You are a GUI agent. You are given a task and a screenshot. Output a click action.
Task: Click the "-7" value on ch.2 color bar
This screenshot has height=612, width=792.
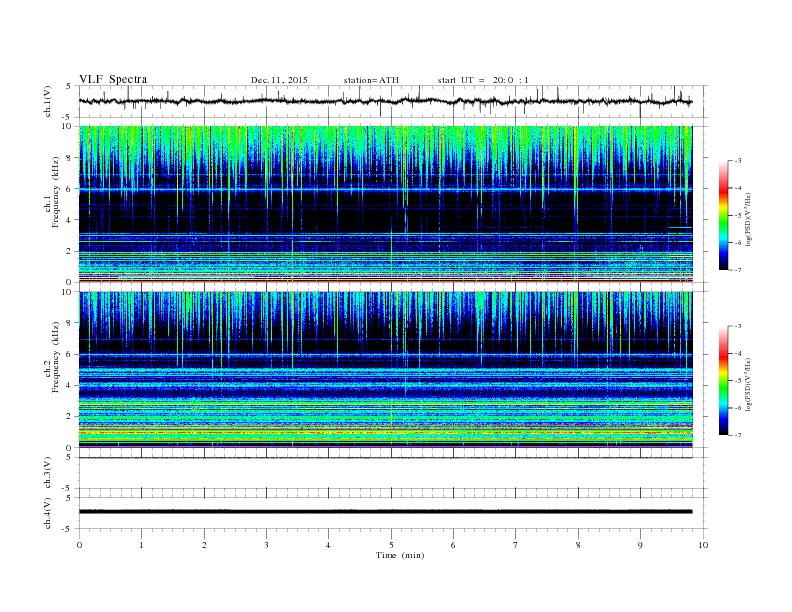click(737, 435)
